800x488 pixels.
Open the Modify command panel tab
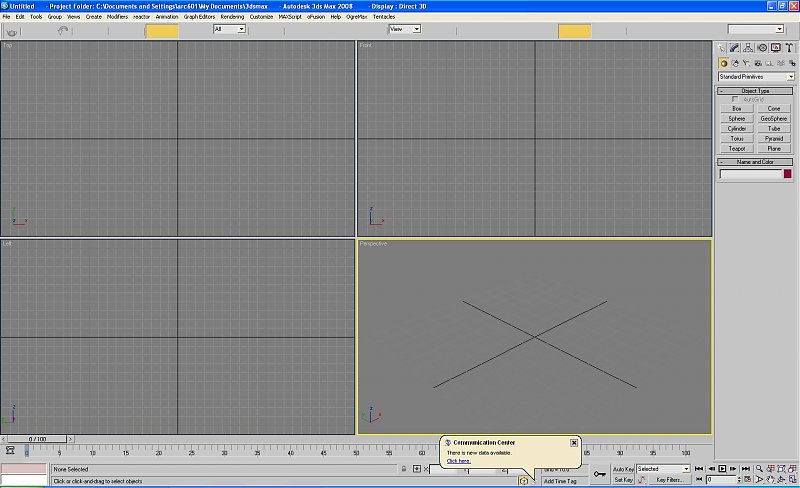734,47
